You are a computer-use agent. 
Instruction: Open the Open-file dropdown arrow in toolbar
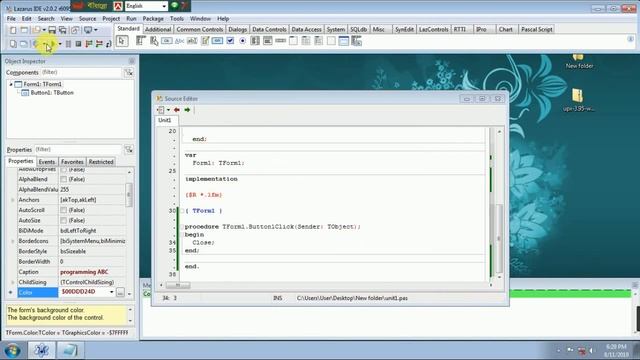click(44, 30)
